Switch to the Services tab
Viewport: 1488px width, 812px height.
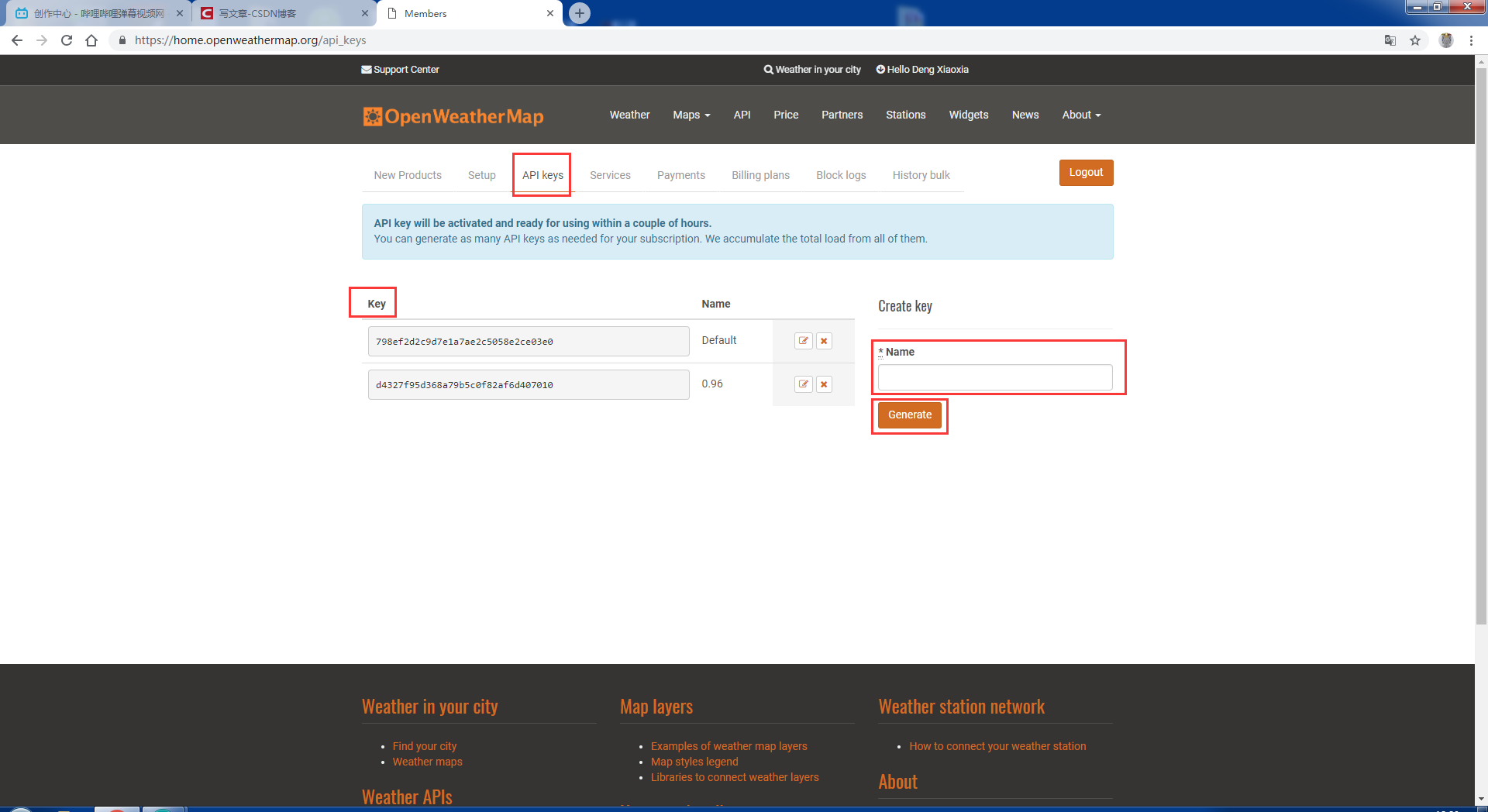(610, 175)
